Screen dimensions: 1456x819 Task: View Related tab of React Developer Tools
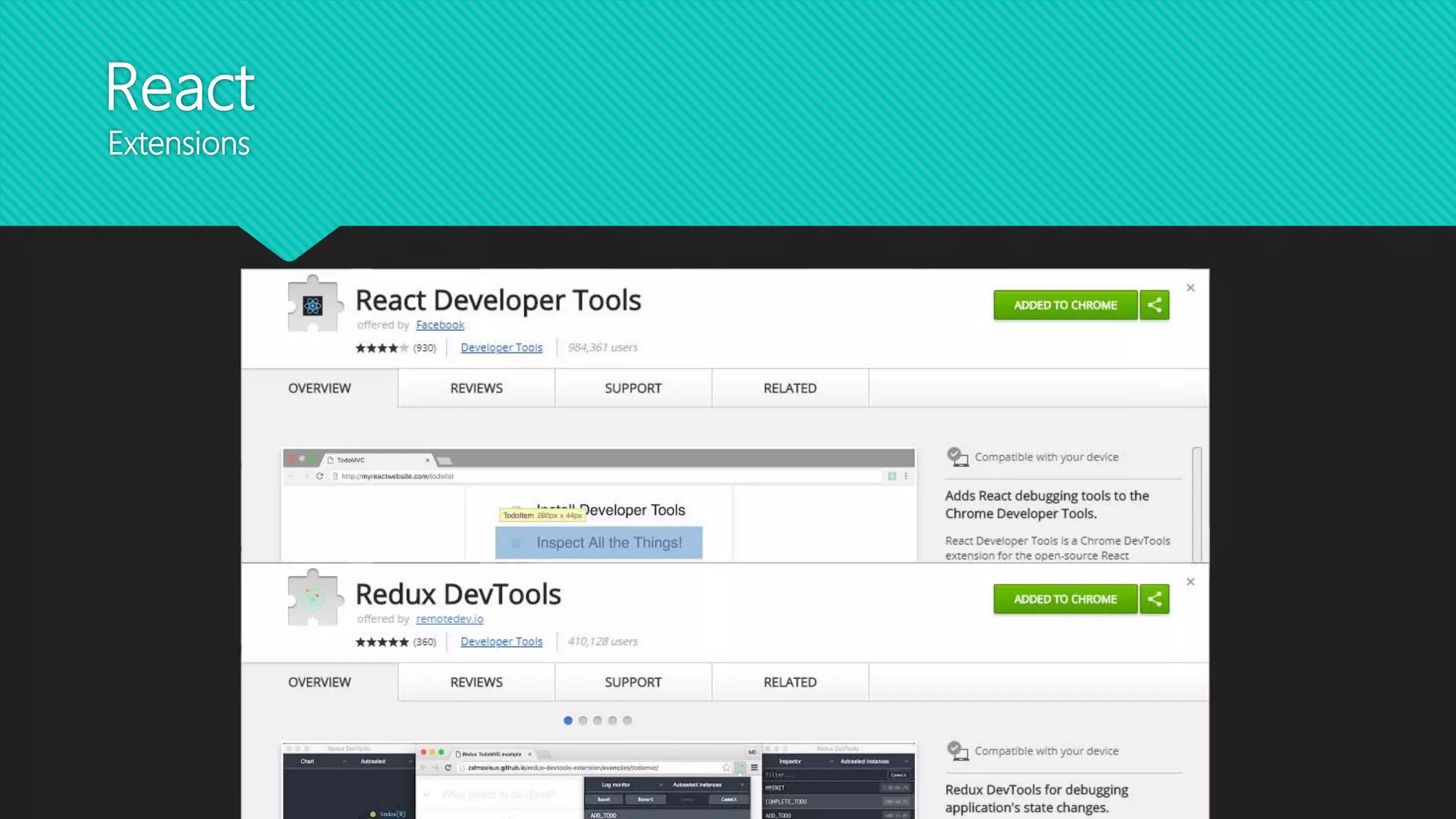790,388
